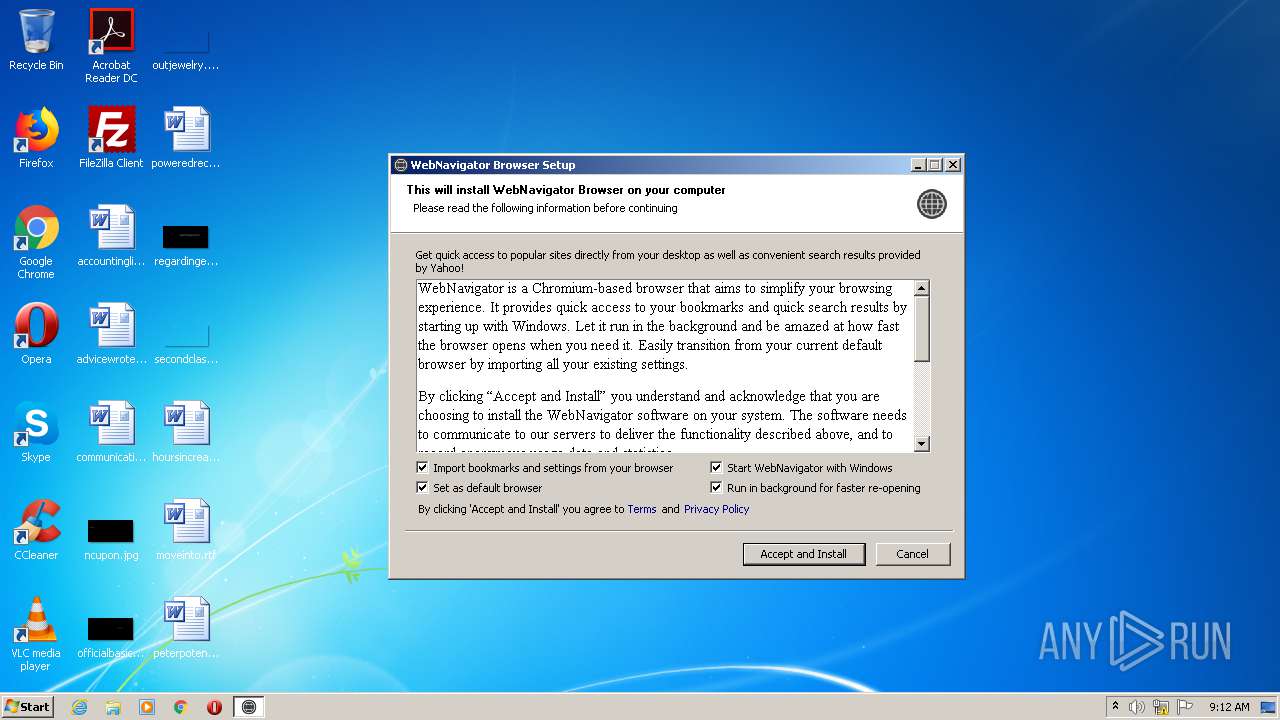Launch Firefox from the desktop
Viewport: 1280px width, 720px height.
click(36, 138)
